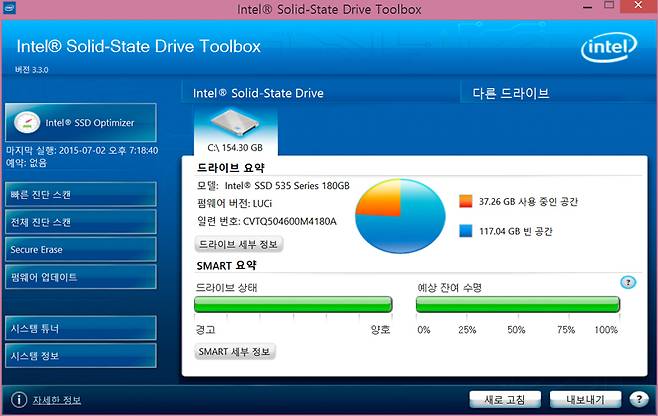Select the Intel Solid-State Drive tab

point(320,93)
